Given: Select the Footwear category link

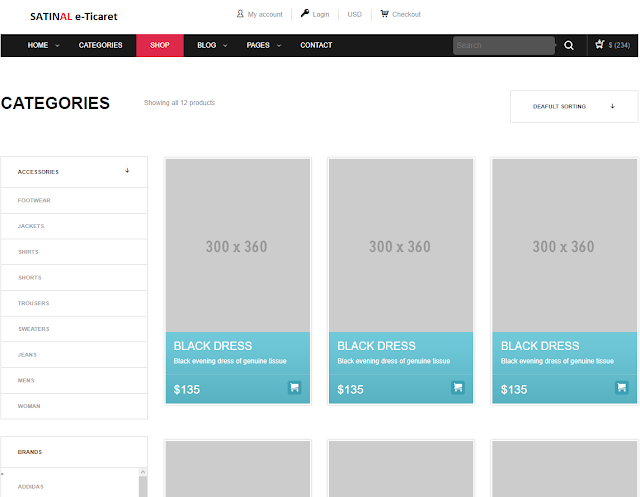Looking at the screenshot, I should [x=34, y=200].
